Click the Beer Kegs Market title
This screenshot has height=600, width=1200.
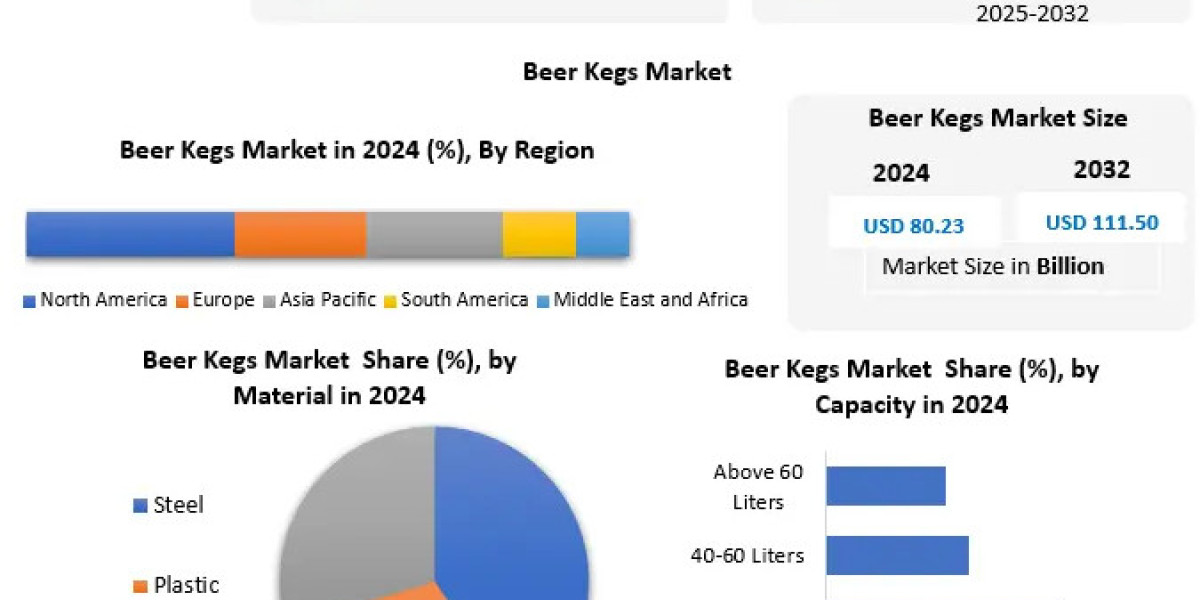[x=627, y=72]
